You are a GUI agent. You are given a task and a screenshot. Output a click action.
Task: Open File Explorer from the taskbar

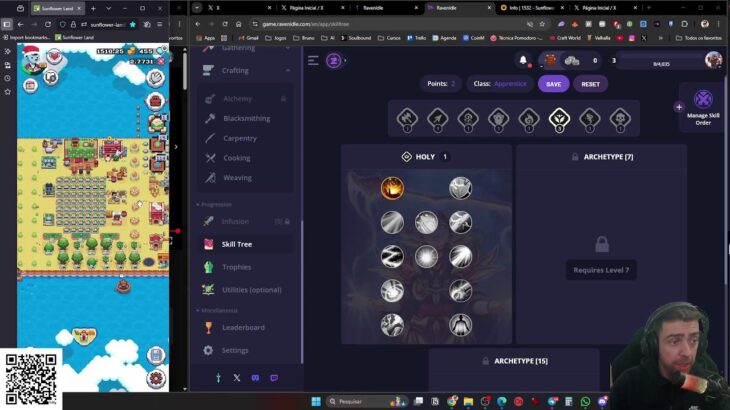tap(468, 401)
